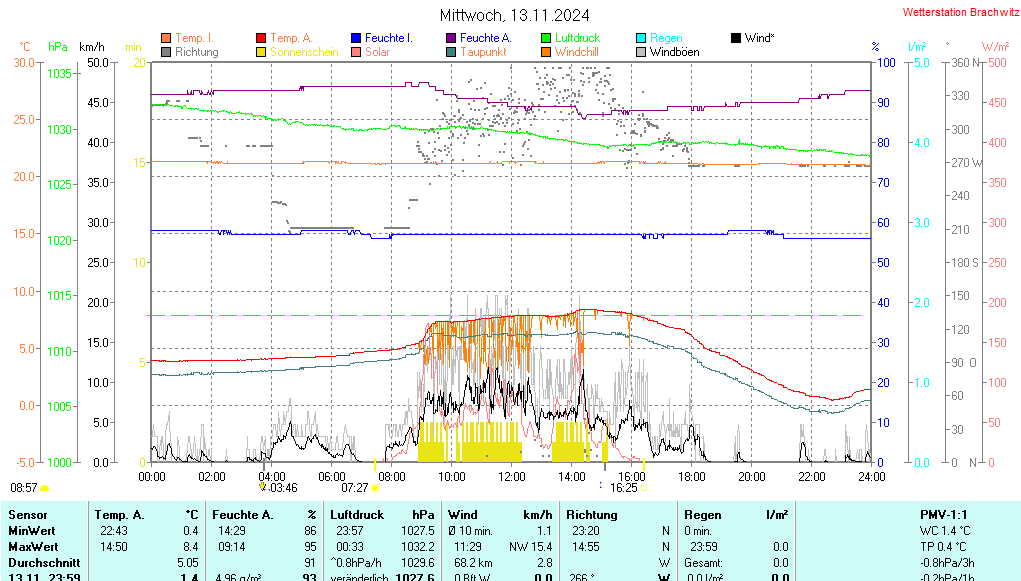The height and width of the screenshot is (581, 1021).
Task: Click the Solar legend label
Action: pos(377,52)
